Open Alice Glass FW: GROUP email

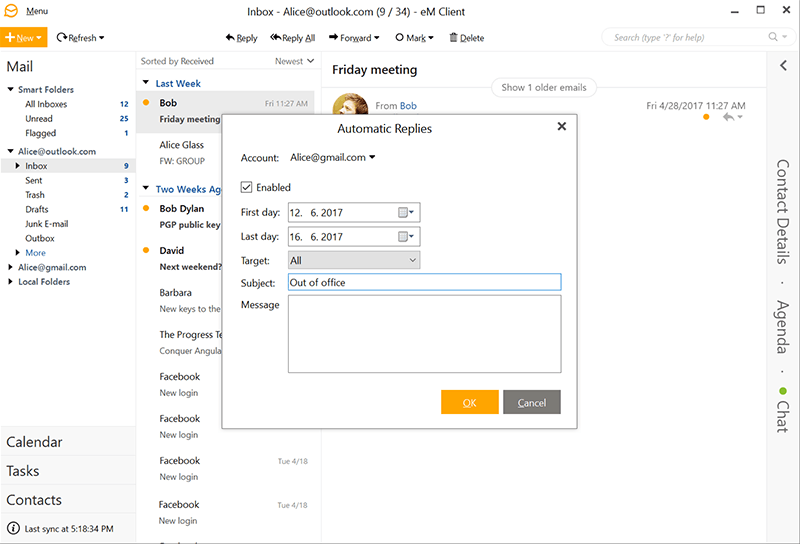coord(179,153)
